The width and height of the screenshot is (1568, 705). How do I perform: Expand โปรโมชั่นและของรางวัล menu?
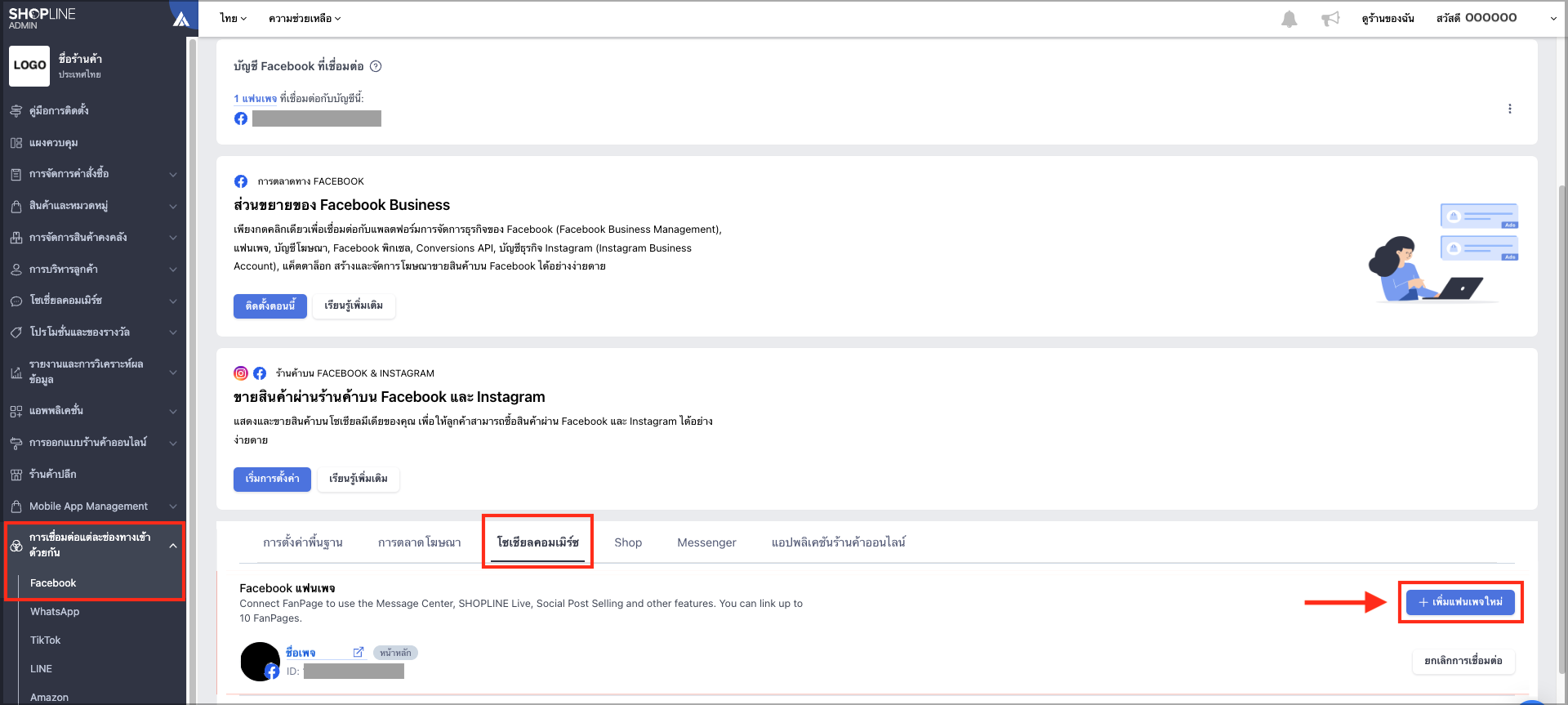point(172,332)
